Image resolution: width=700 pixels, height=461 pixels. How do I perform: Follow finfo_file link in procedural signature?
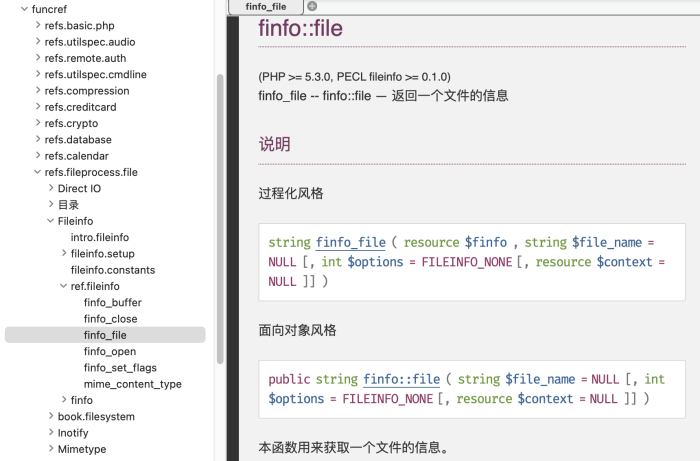pyautogui.click(x=350, y=242)
